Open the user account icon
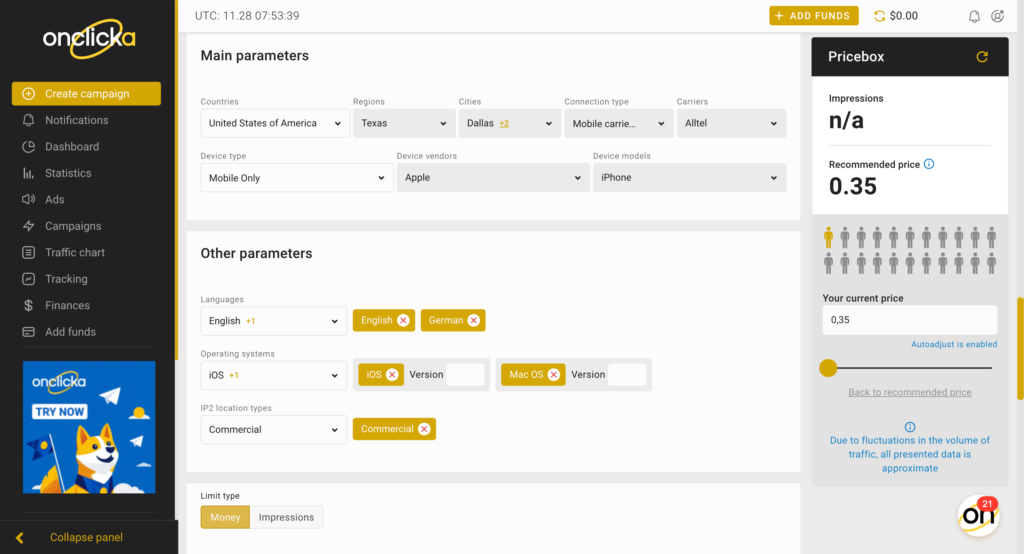1024x554 pixels. click(997, 16)
